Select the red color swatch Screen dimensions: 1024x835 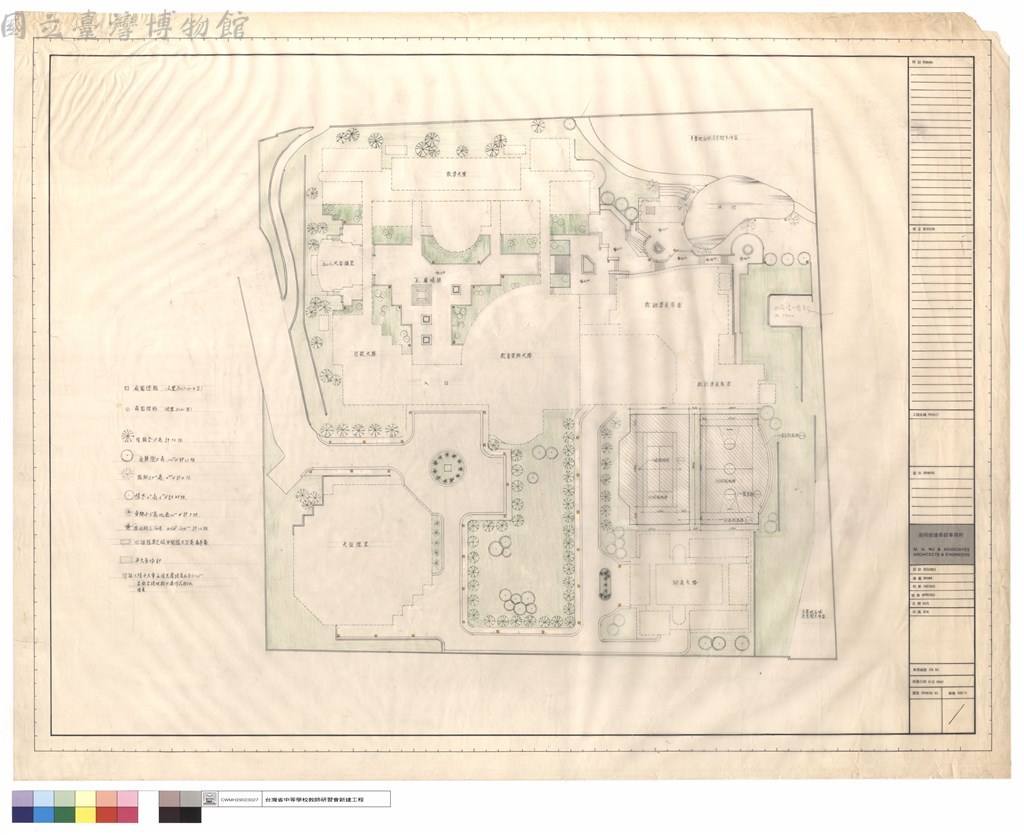106,815
